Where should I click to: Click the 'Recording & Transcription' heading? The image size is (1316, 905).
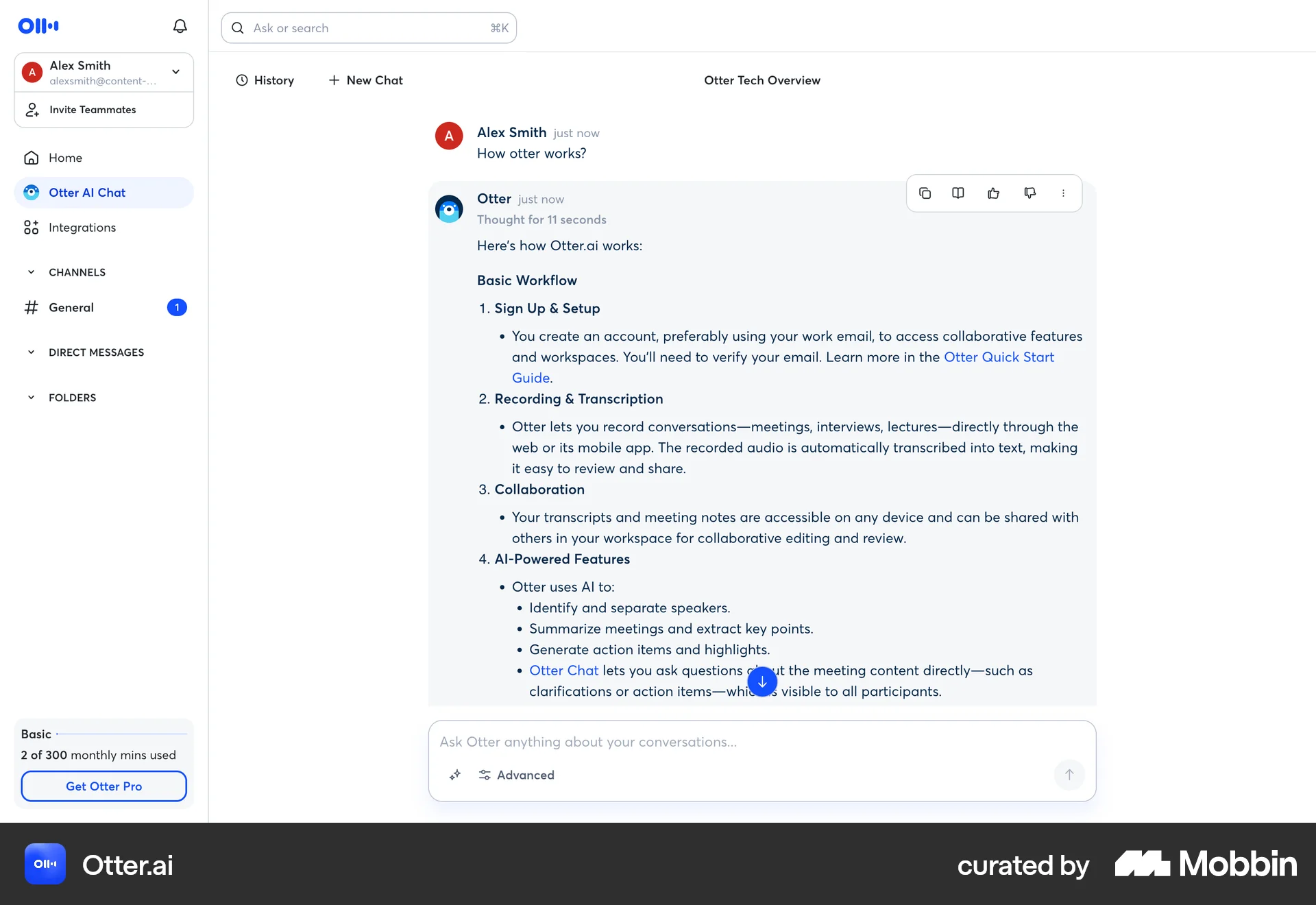point(578,399)
